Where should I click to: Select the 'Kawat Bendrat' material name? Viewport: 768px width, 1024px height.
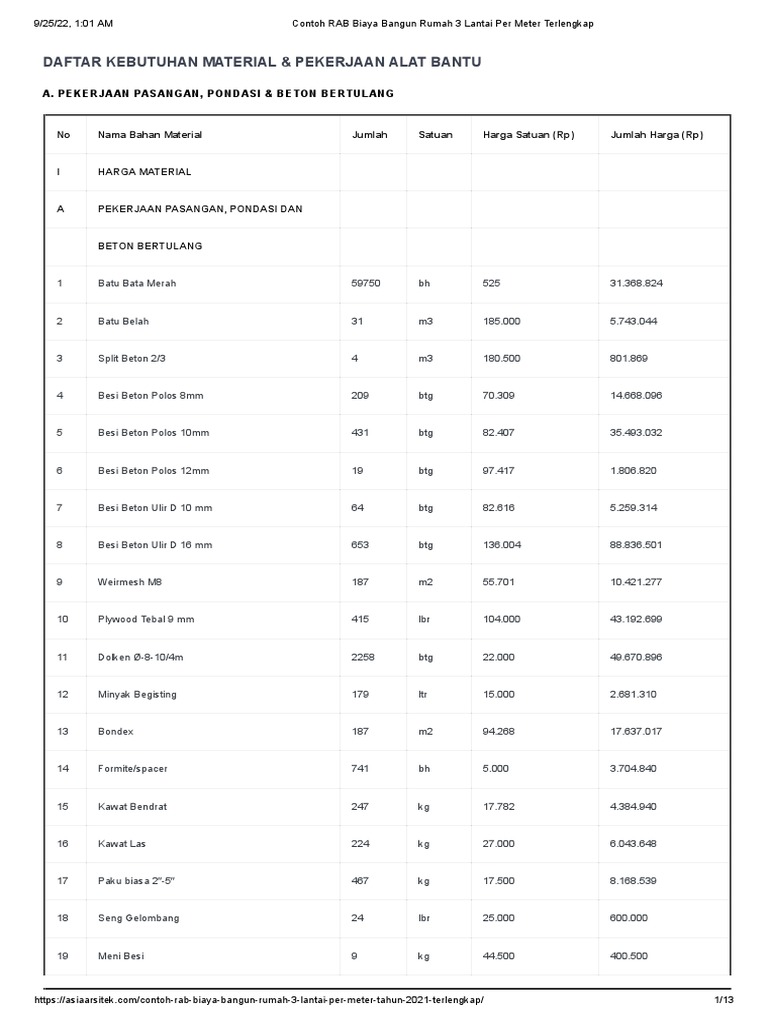pos(133,806)
